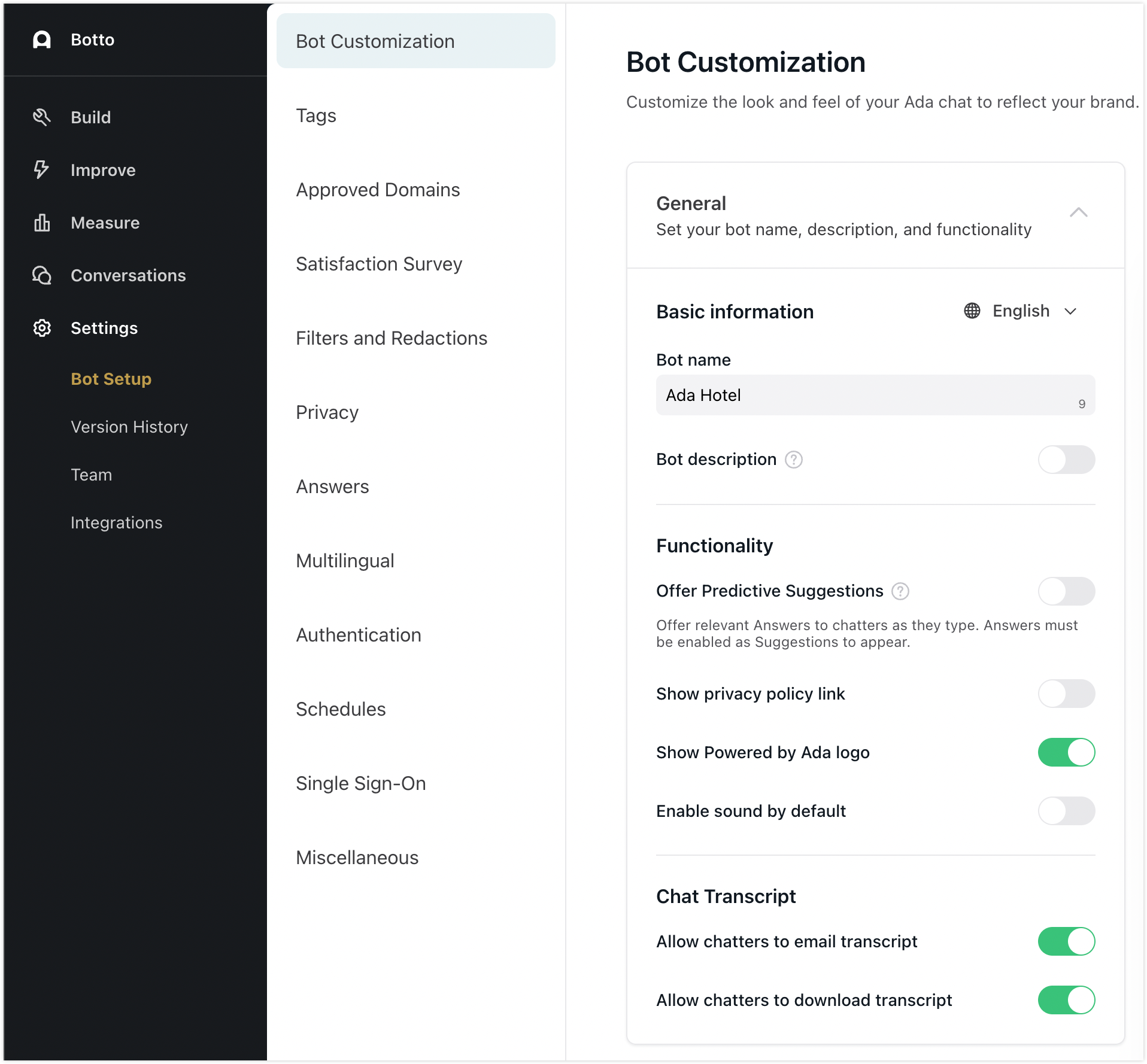Toggle Show privacy policy link on
This screenshot has height=1064, width=1147.
tap(1066, 694)
